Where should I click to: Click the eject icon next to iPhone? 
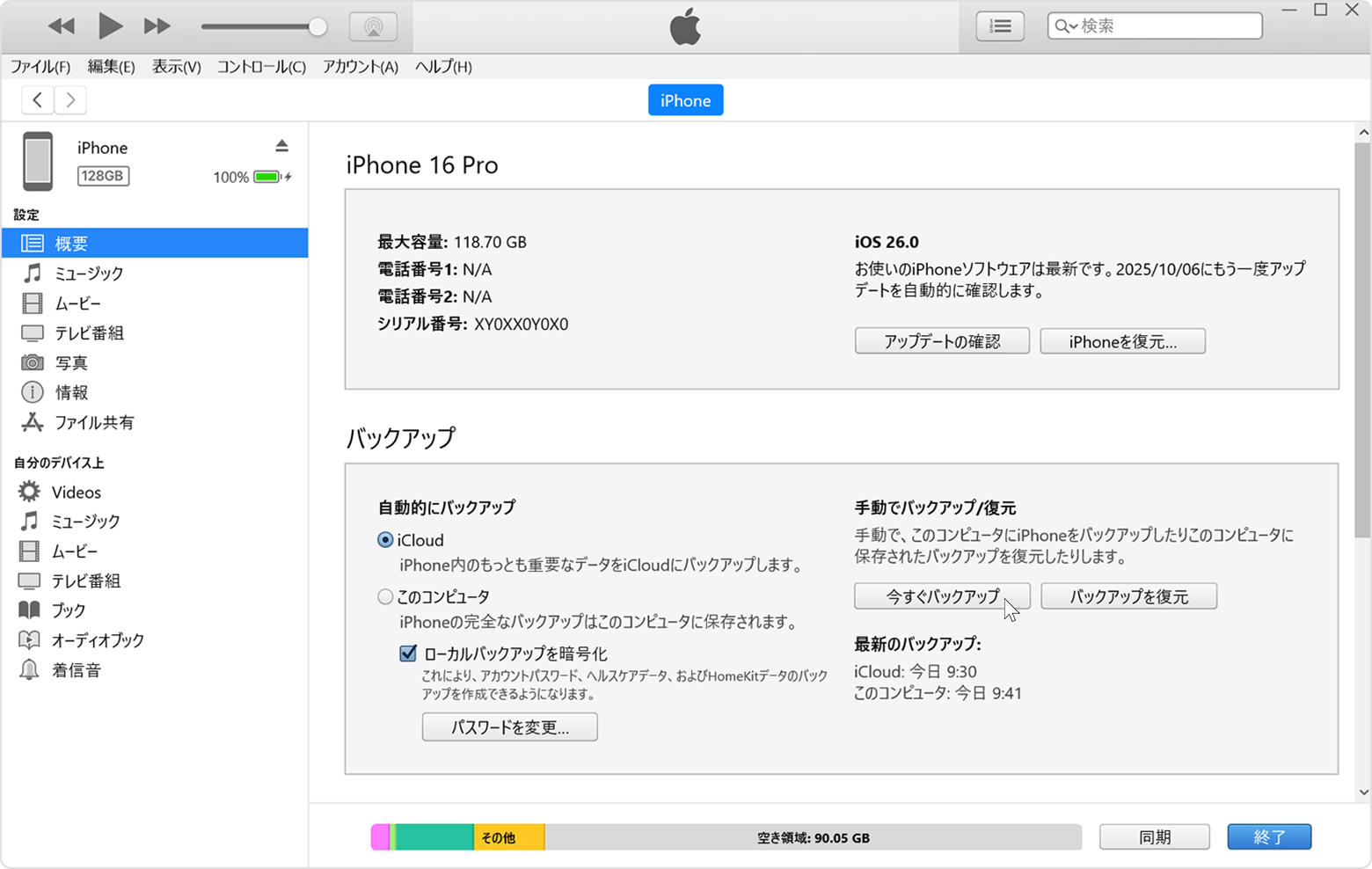click(x=281, y=145)
